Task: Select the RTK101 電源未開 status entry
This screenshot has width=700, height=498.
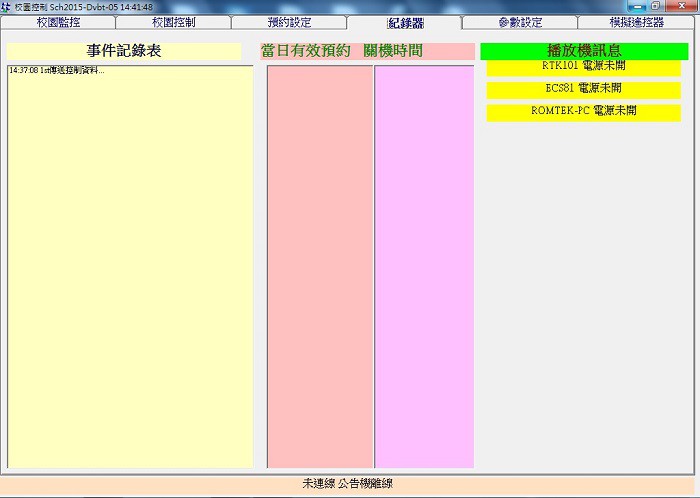Action: point(583,67)
